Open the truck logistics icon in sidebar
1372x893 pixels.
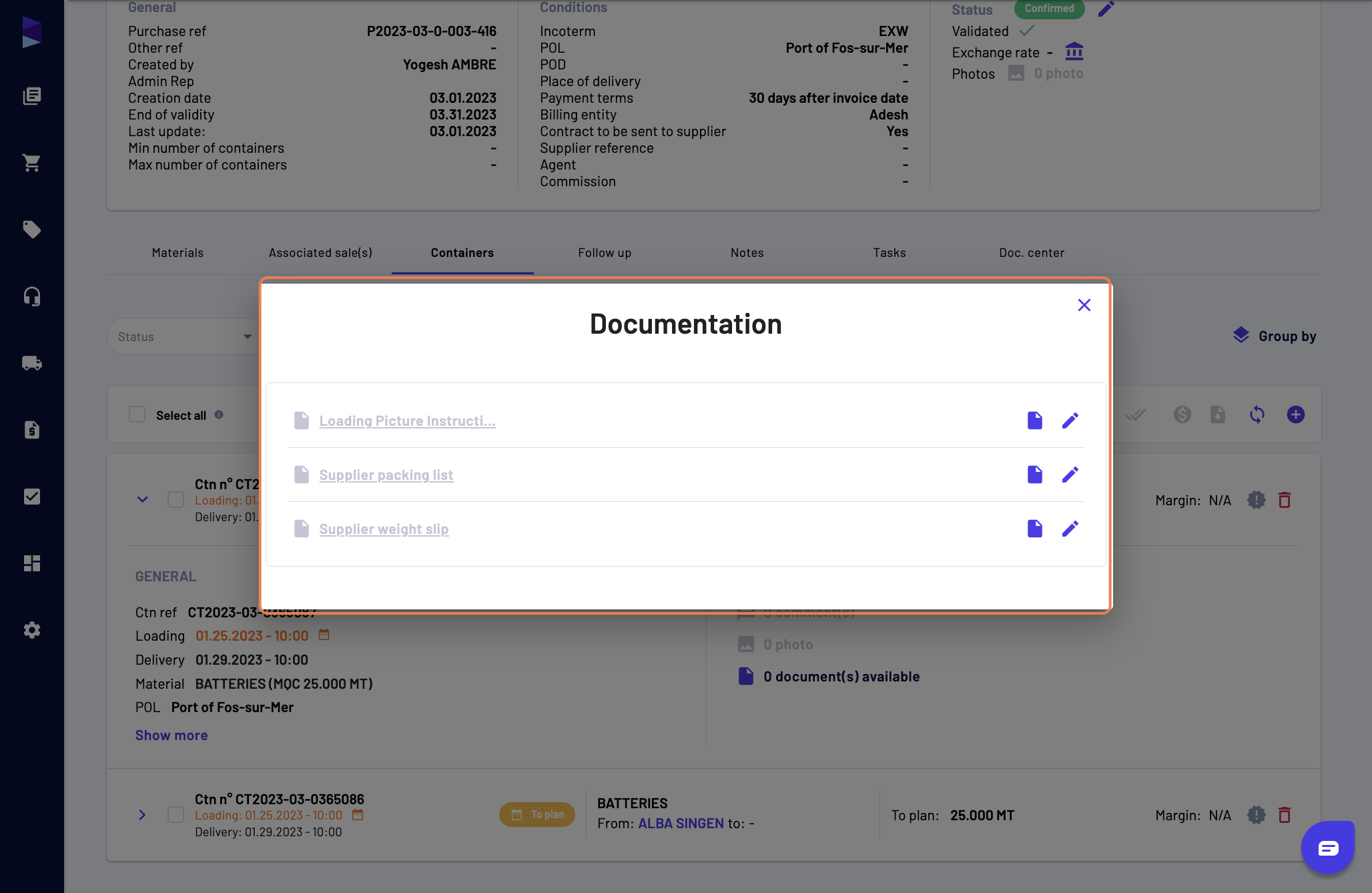(x=31, y=363)
